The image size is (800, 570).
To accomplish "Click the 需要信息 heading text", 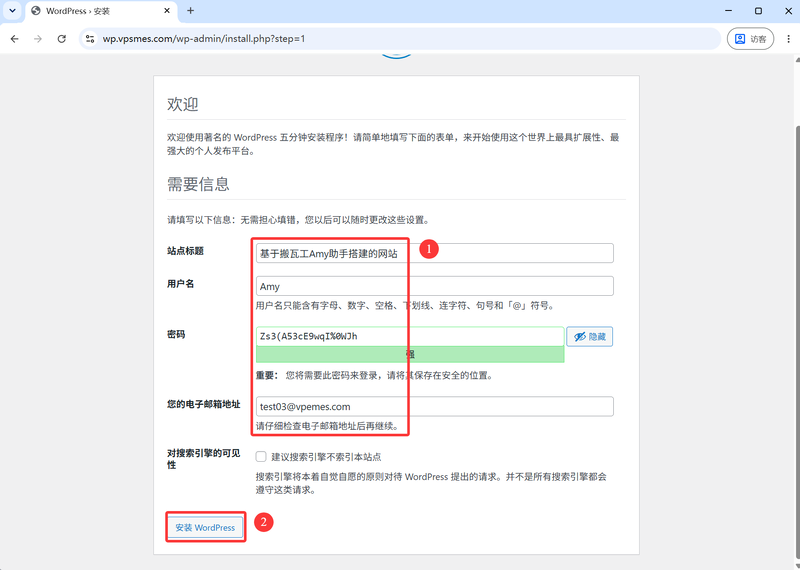I will point(198,184).
